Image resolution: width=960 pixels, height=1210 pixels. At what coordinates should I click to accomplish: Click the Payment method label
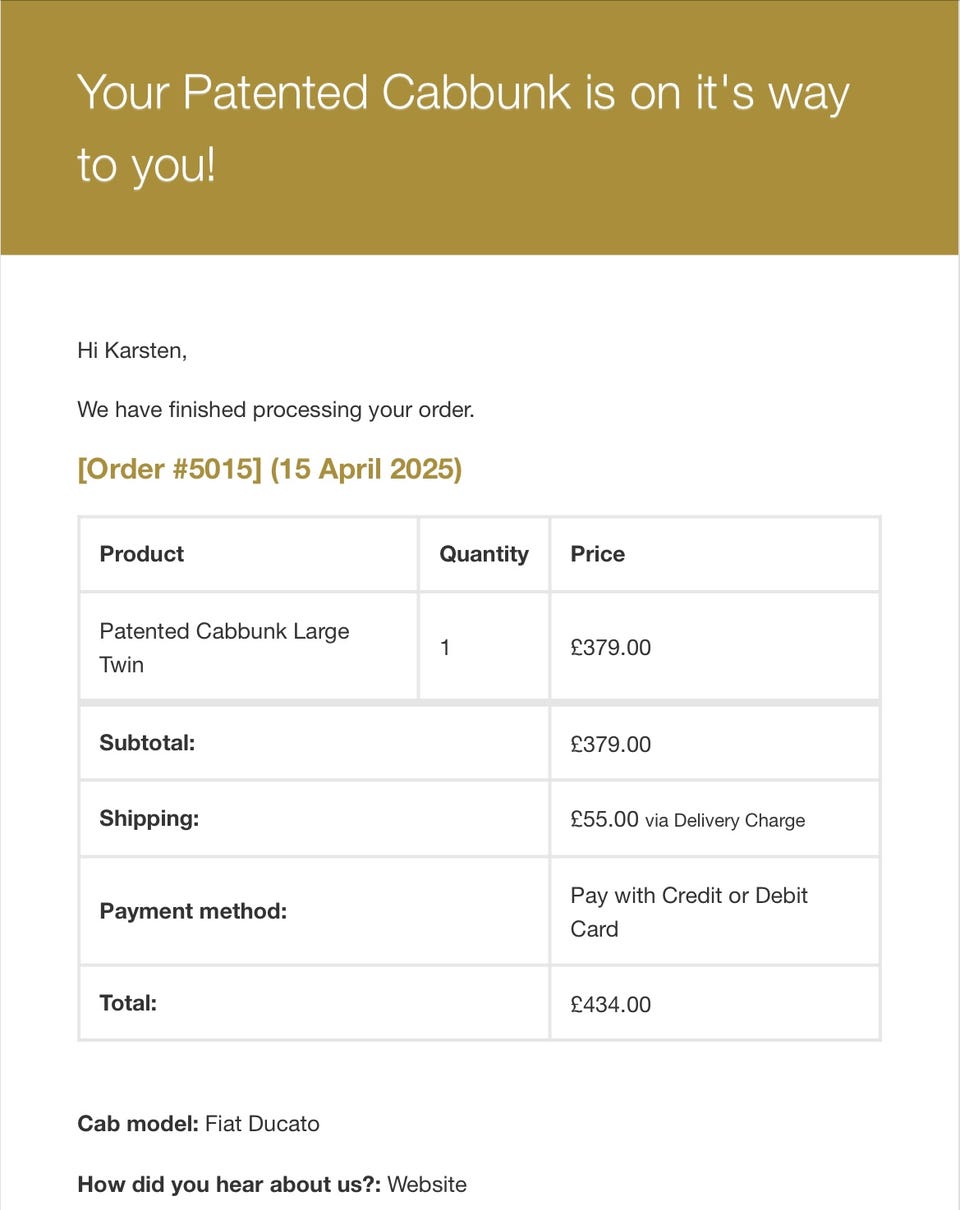click(193, 911)
